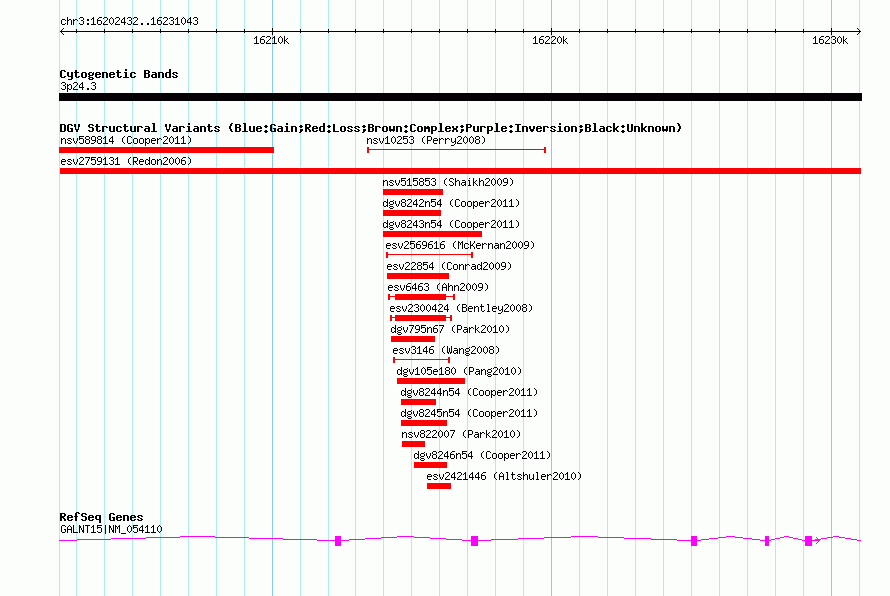Click the 16210k ruler tick label
The height and width of the screenshot is (596, 890).
271,40
